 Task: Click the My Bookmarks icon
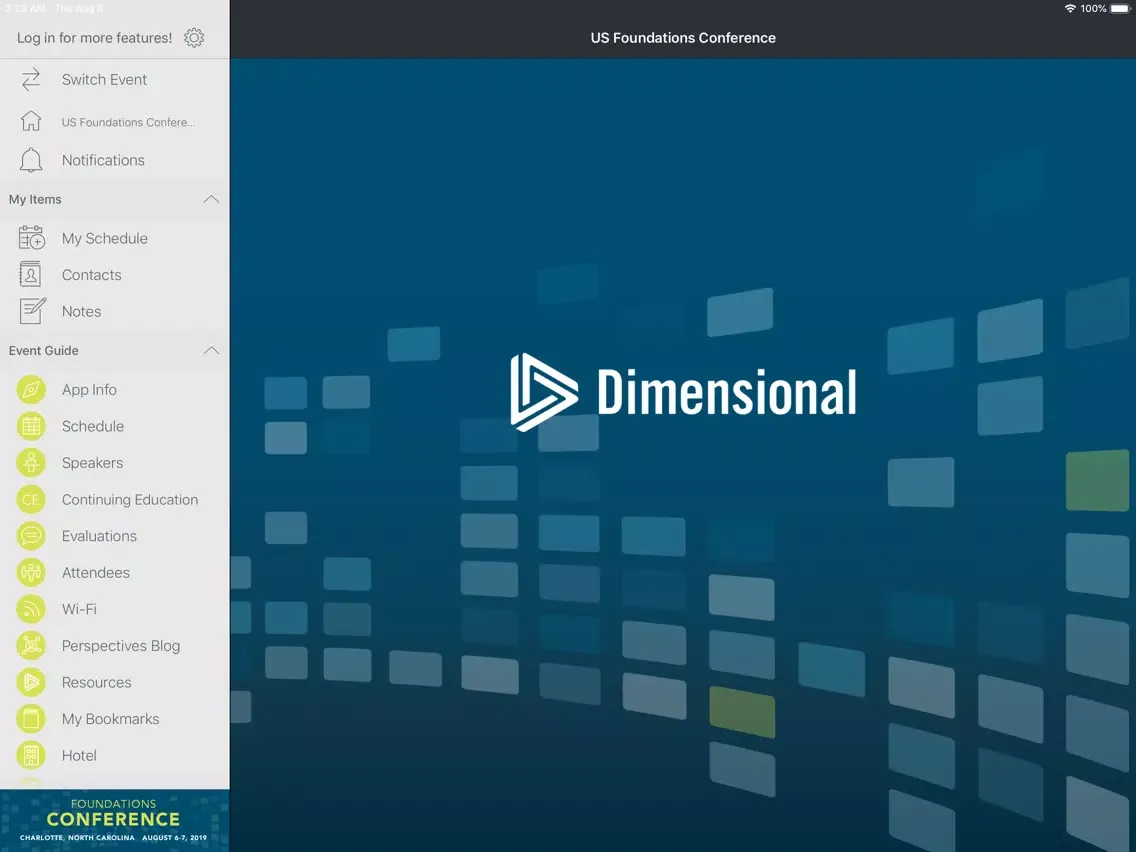[x=31, y=719]
